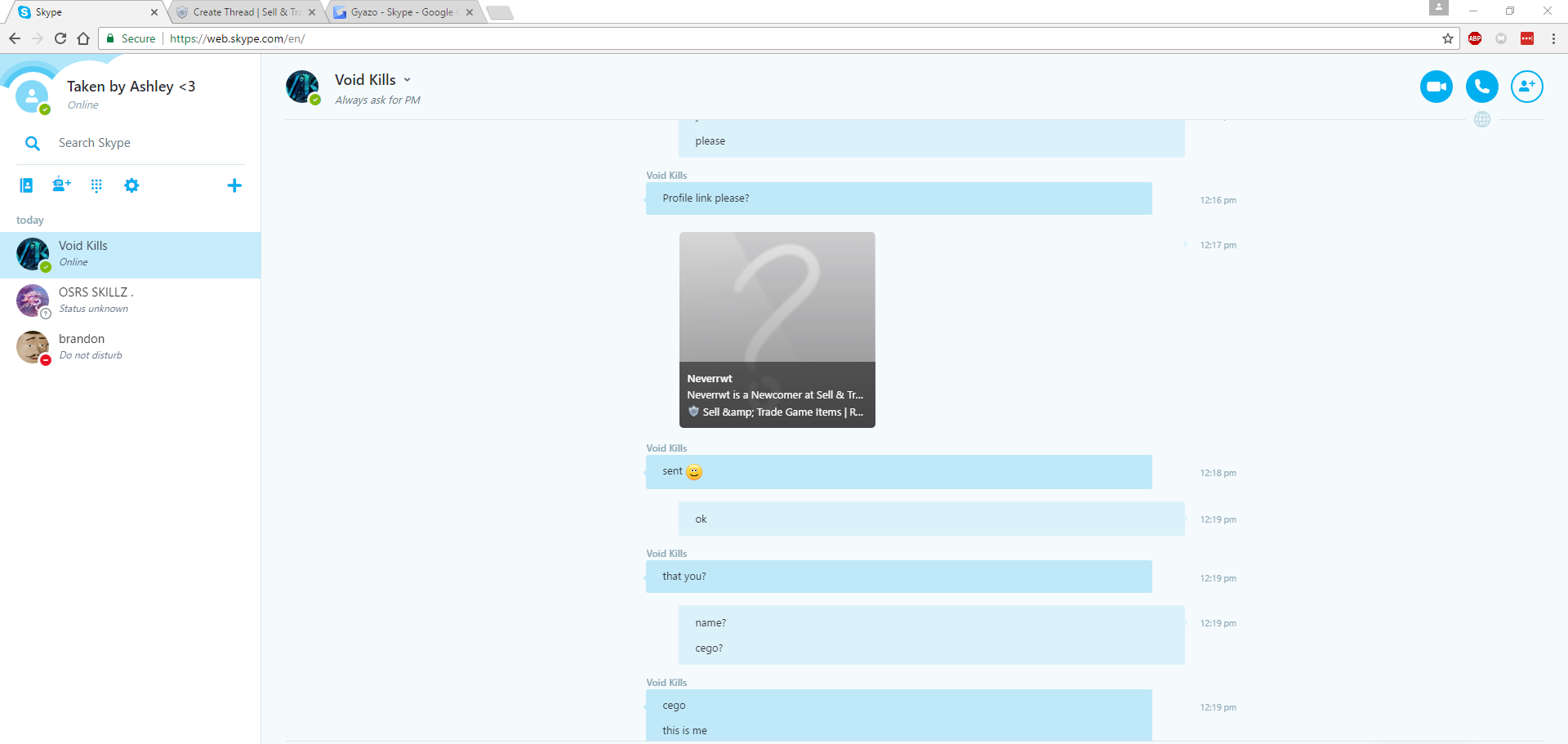Close the Gyazo tab

470,12
